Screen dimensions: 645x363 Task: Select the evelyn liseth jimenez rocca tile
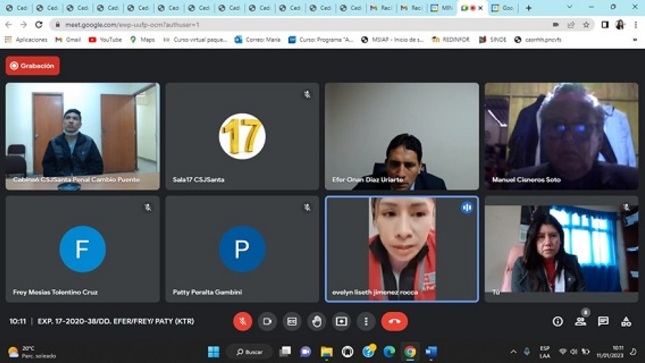(x=402, y=249)
